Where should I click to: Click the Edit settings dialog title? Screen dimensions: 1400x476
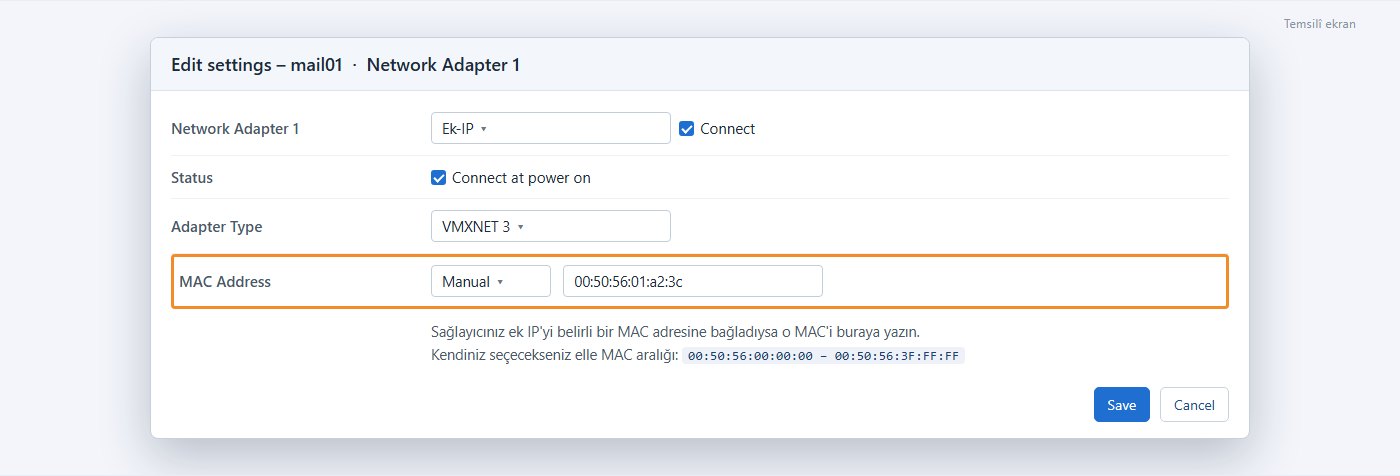(x=345, y=64)
